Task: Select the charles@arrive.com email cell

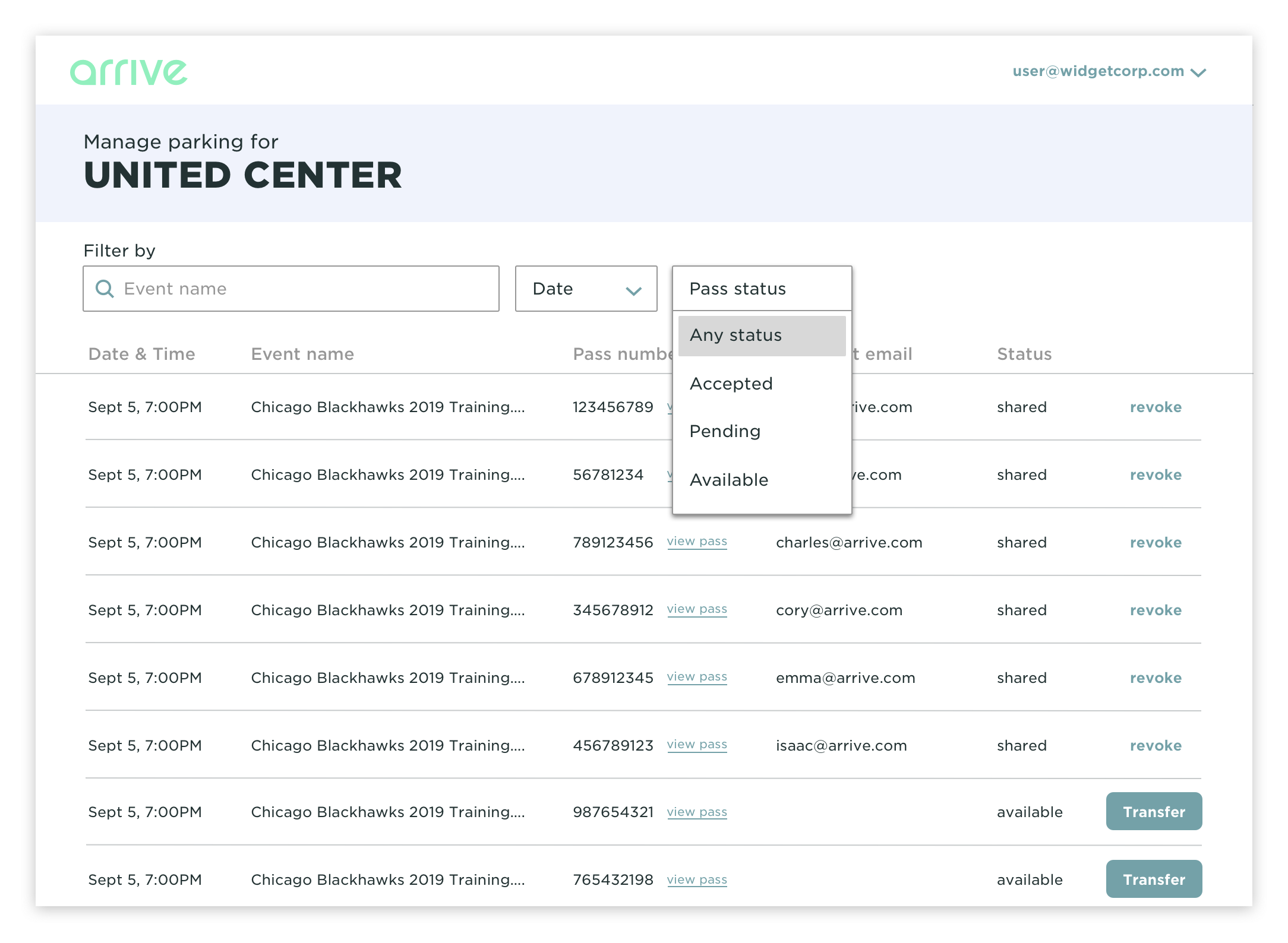Action: coord(849,543)
